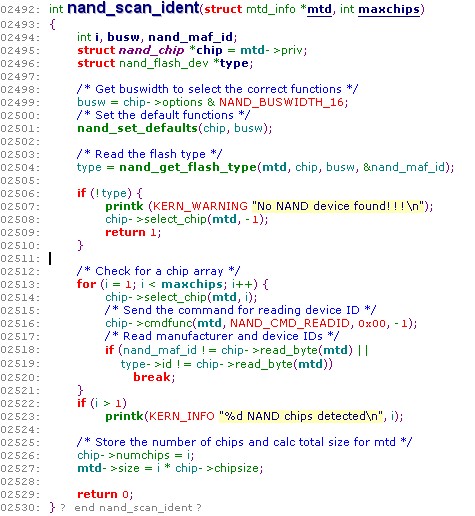Click the cmdfunc call on line 02516

[168, 323]
